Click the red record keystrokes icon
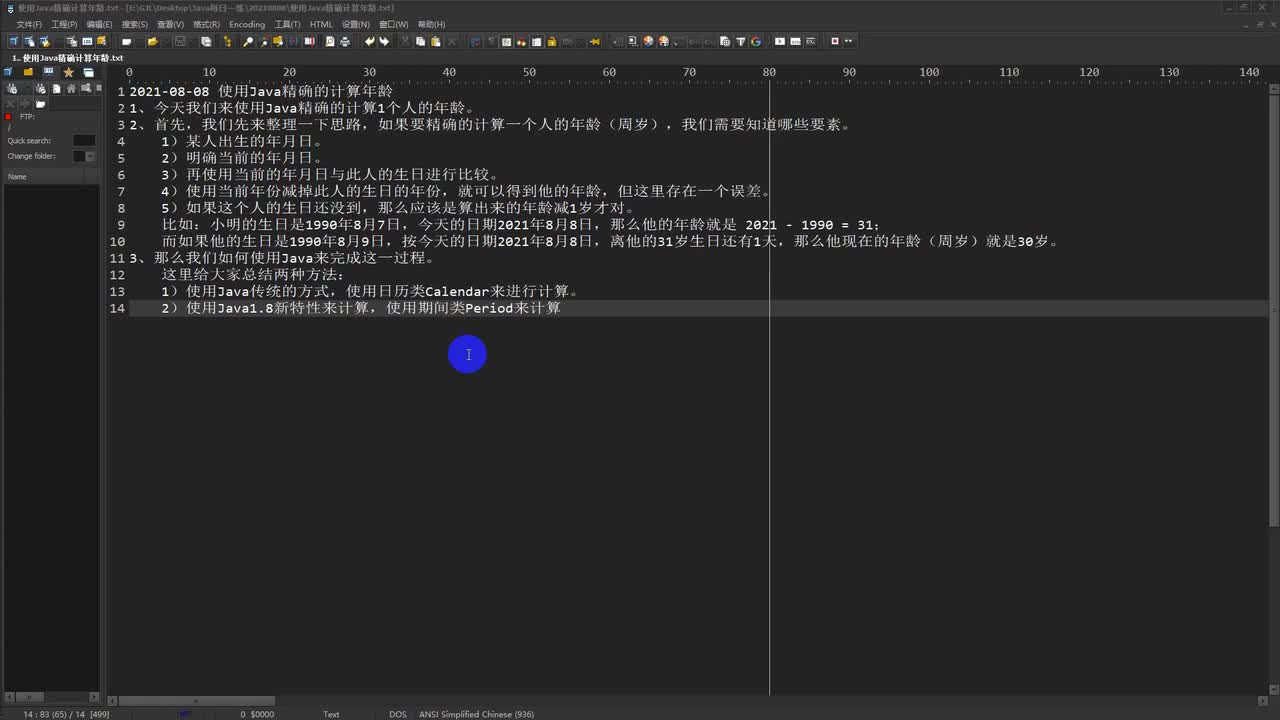1280x720 pixels. click(835, 41)
